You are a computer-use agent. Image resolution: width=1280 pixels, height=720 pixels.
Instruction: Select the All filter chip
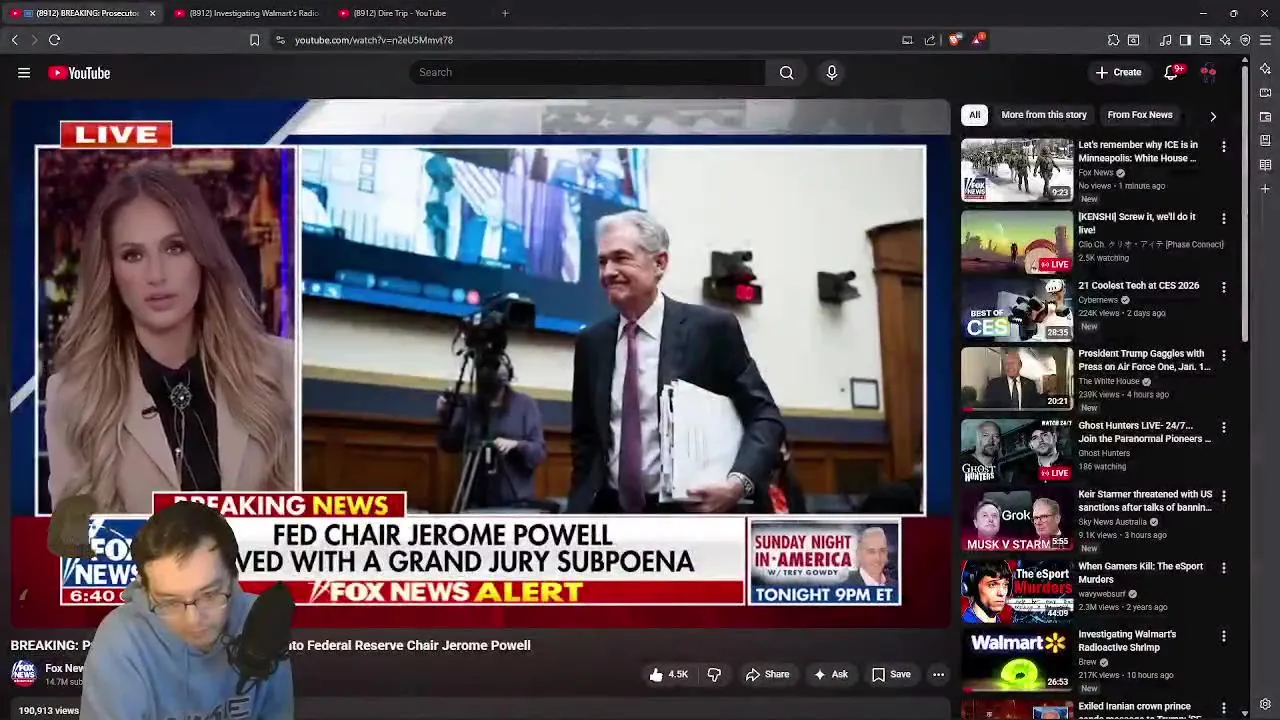pos(974,115)
